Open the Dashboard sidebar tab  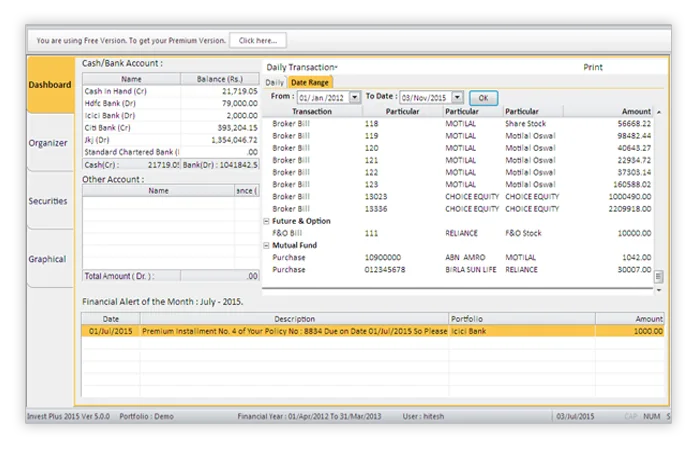click(50, 85)
